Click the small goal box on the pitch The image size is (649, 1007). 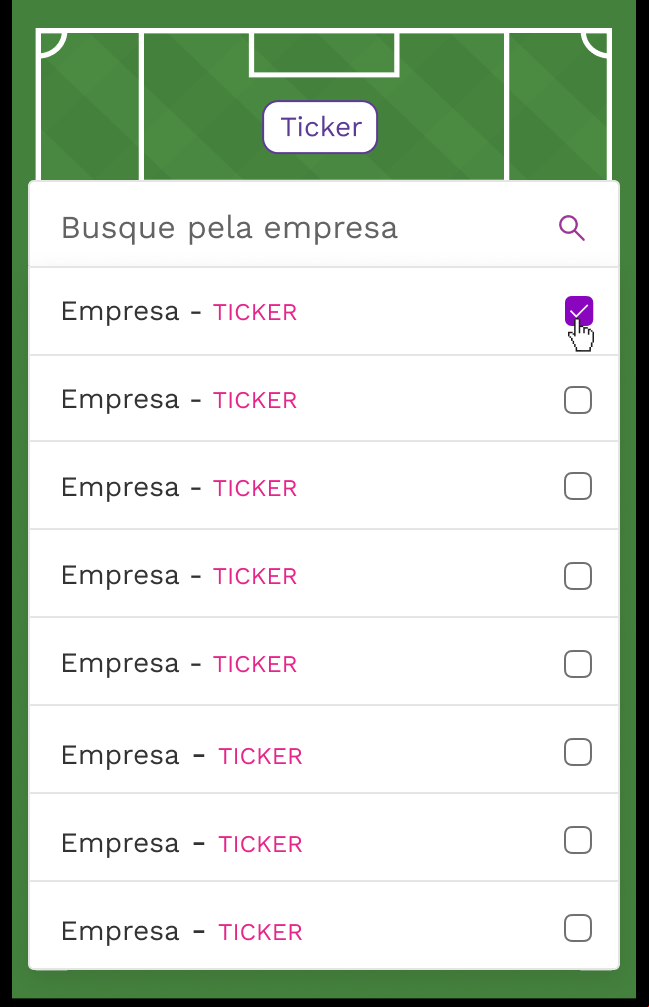click(x=324, y=53)
